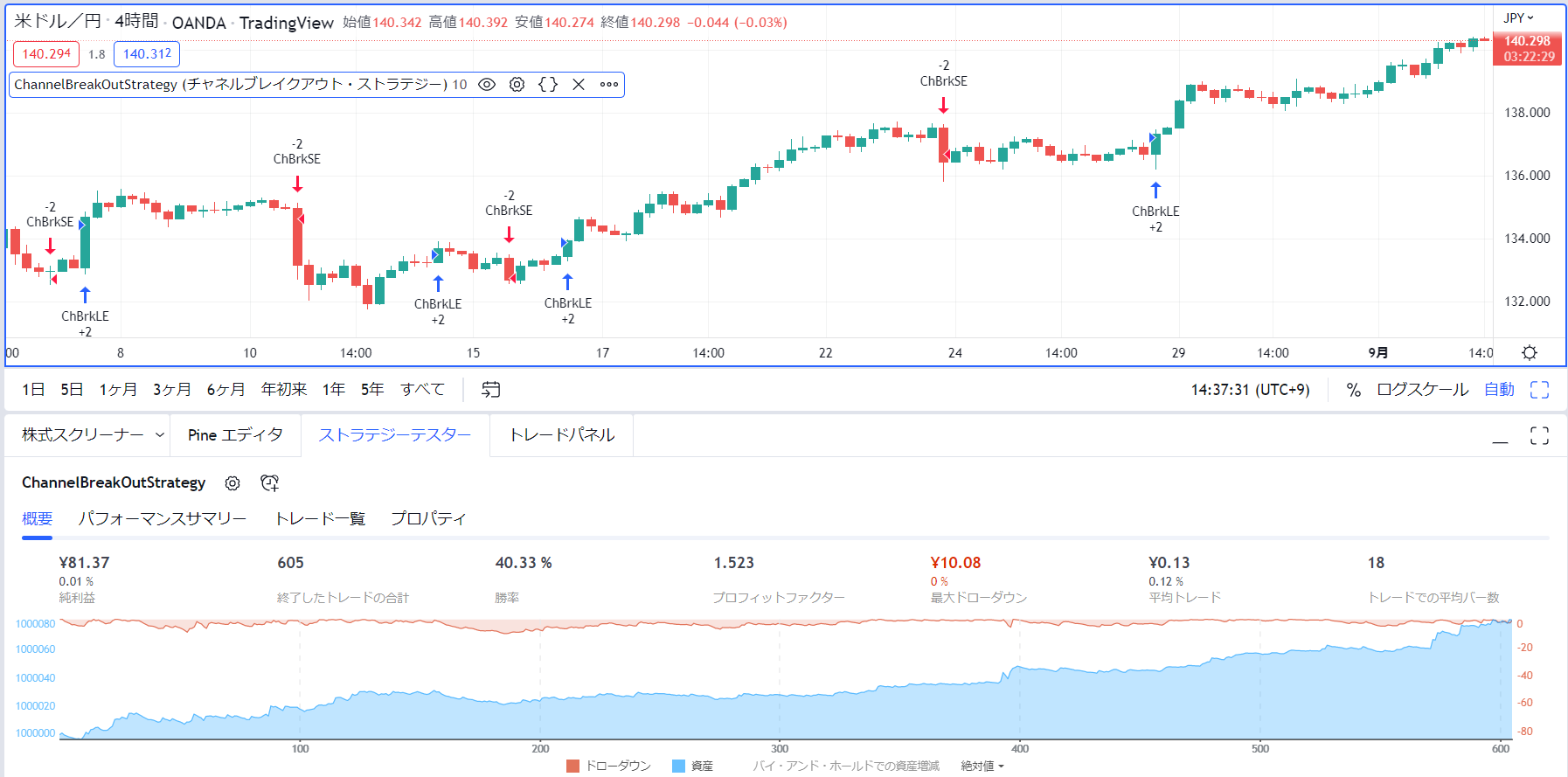Select the 3ヶ月 time range

tap(171, 390)
